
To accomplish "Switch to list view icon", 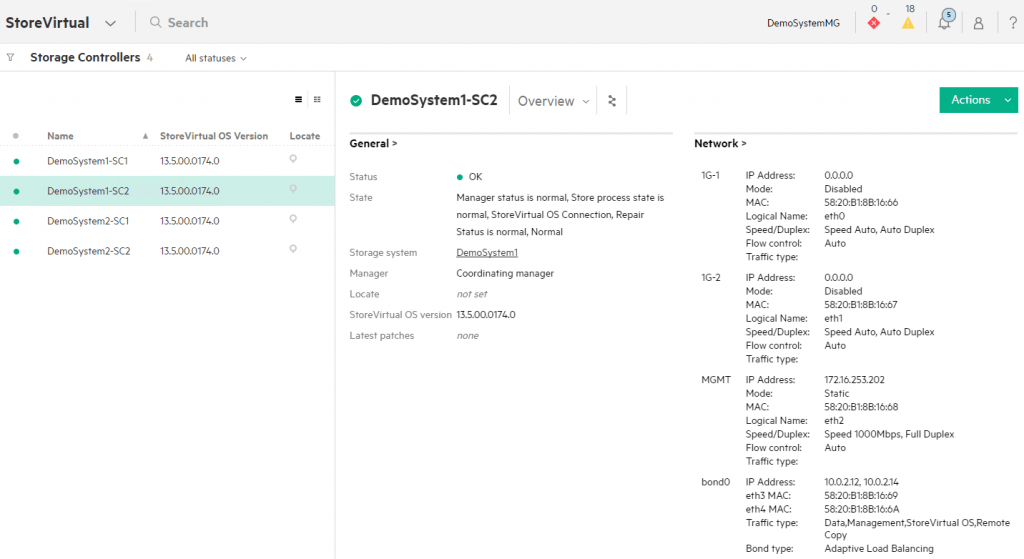I will pos(298,99).
